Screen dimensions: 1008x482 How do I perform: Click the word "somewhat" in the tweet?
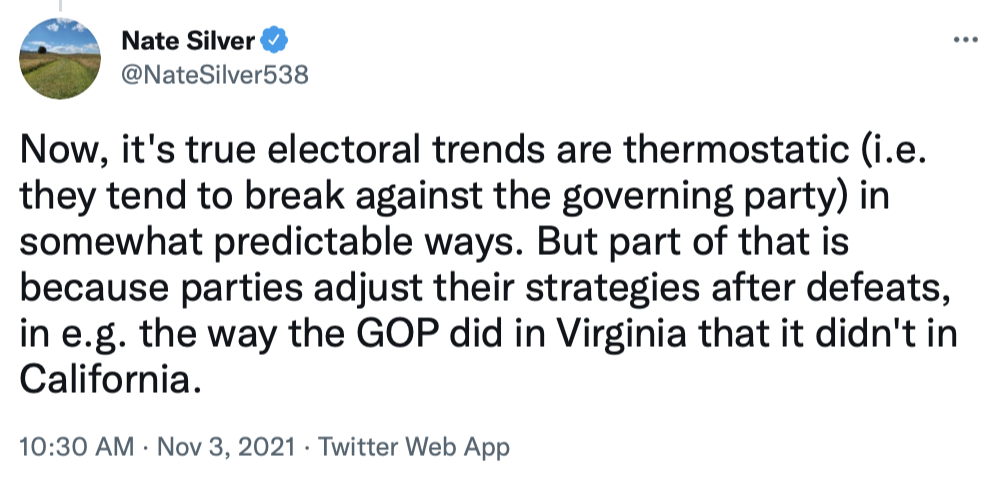113,245
